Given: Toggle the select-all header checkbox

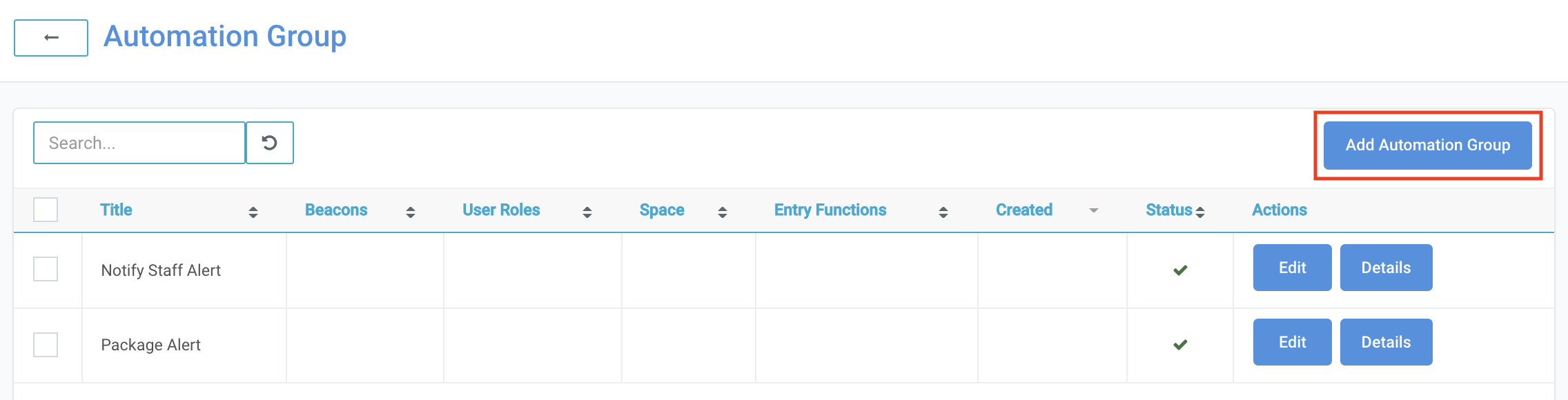Looking at the screenshot, I should [x=46, y=210].
